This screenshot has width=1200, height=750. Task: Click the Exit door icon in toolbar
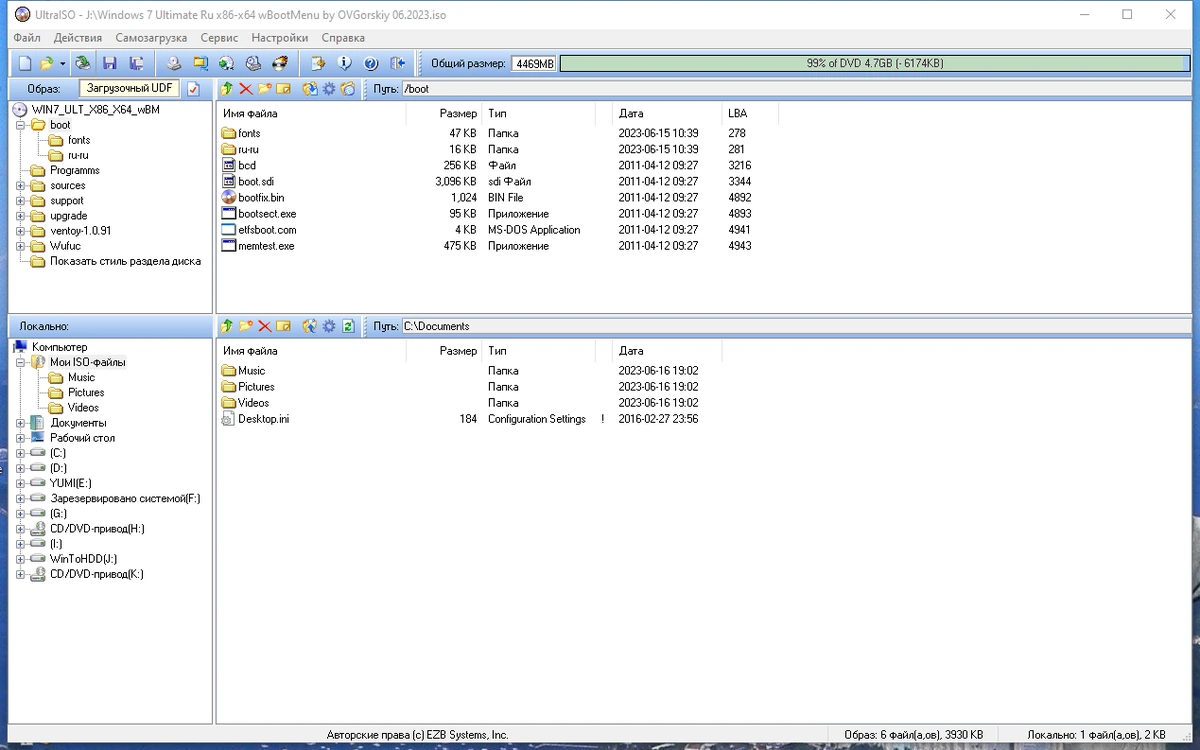click(x=397, y=63)
